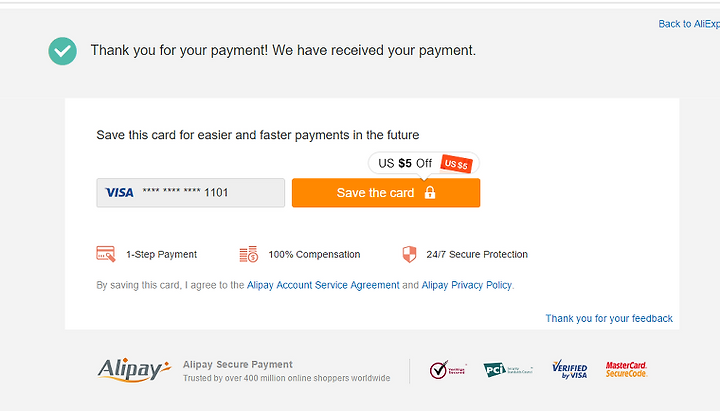Image resolution: width=720 pixels, height=411 pixels.
Task: Click the Back to AliExpress link
Action: click(689, 24)
